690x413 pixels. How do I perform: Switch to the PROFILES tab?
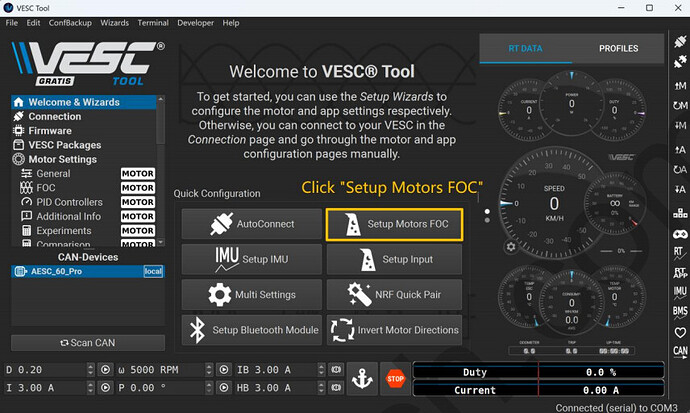click(x=618, y=48)
